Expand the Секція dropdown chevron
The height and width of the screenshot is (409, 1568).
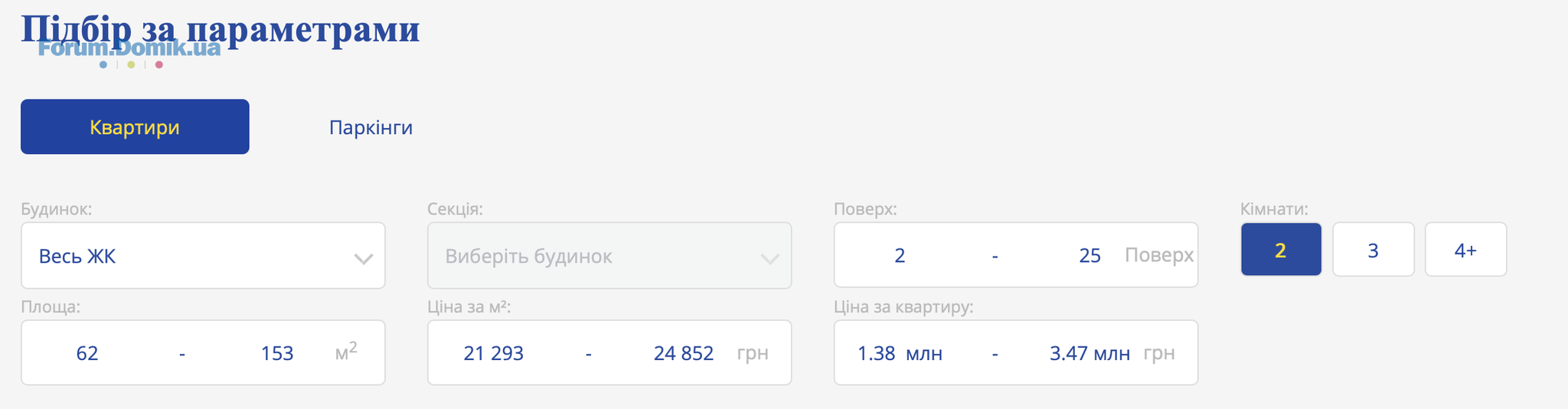[770, 259]
